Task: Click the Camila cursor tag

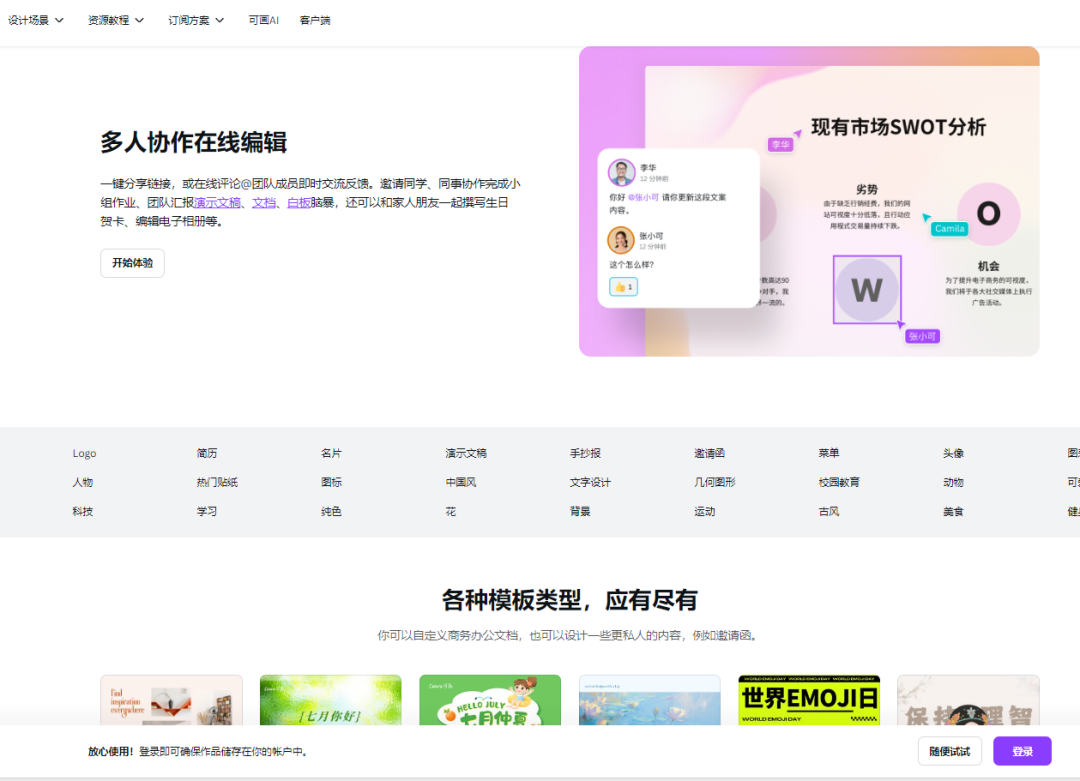Action: click(949, 229)
